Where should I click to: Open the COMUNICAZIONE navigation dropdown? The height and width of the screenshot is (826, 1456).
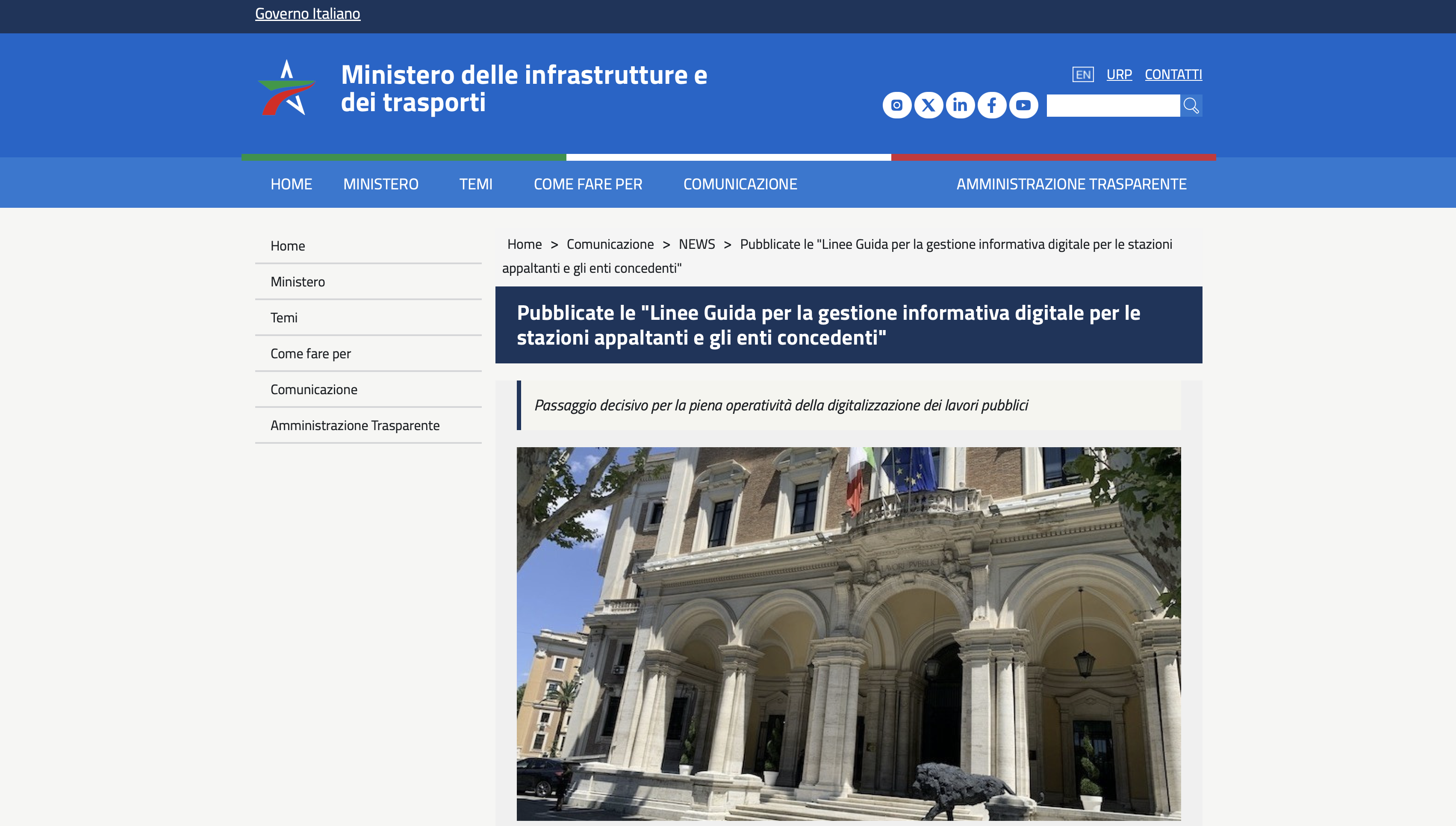coord(740,183)
